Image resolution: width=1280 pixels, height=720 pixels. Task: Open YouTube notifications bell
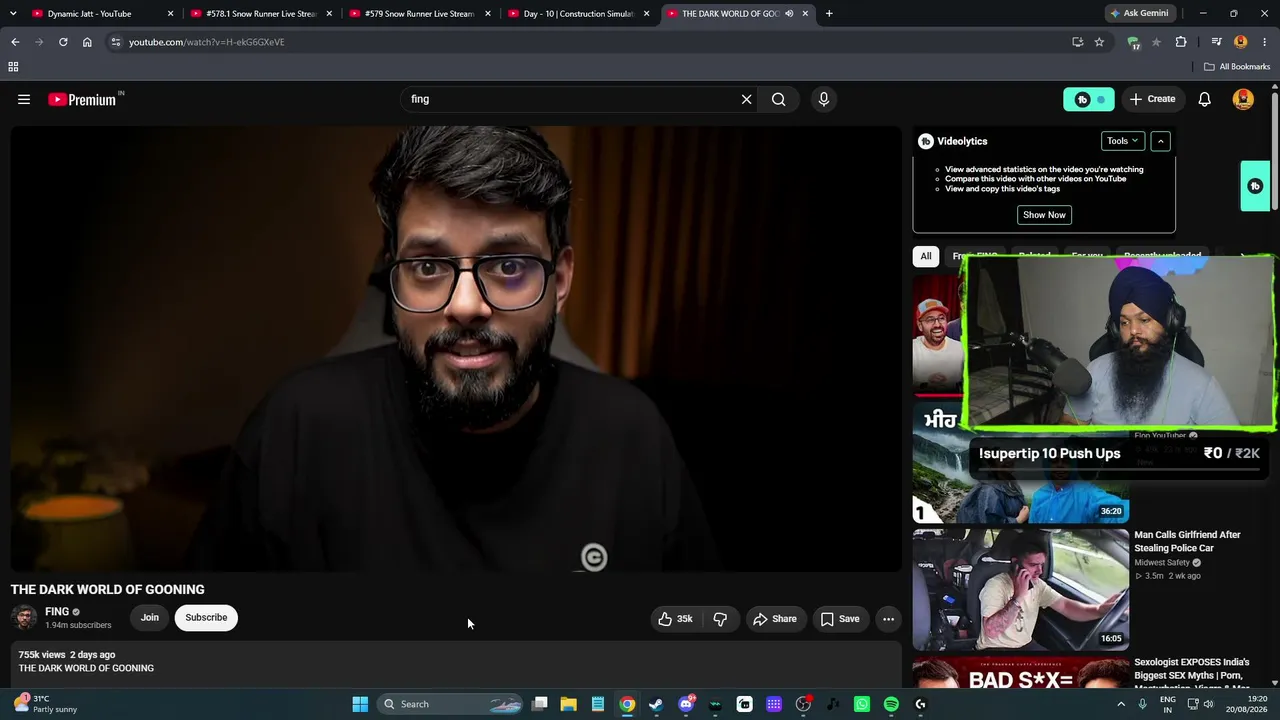click(x=1205, y=99)
